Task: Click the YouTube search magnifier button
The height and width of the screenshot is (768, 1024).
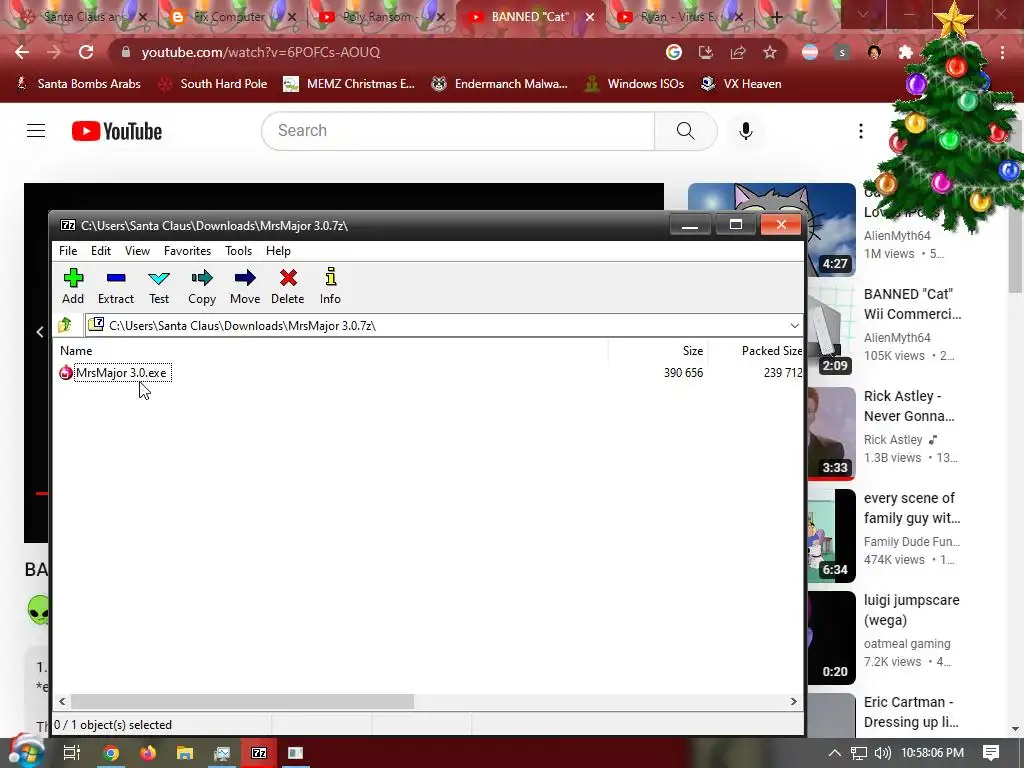Action: point(686,131)
